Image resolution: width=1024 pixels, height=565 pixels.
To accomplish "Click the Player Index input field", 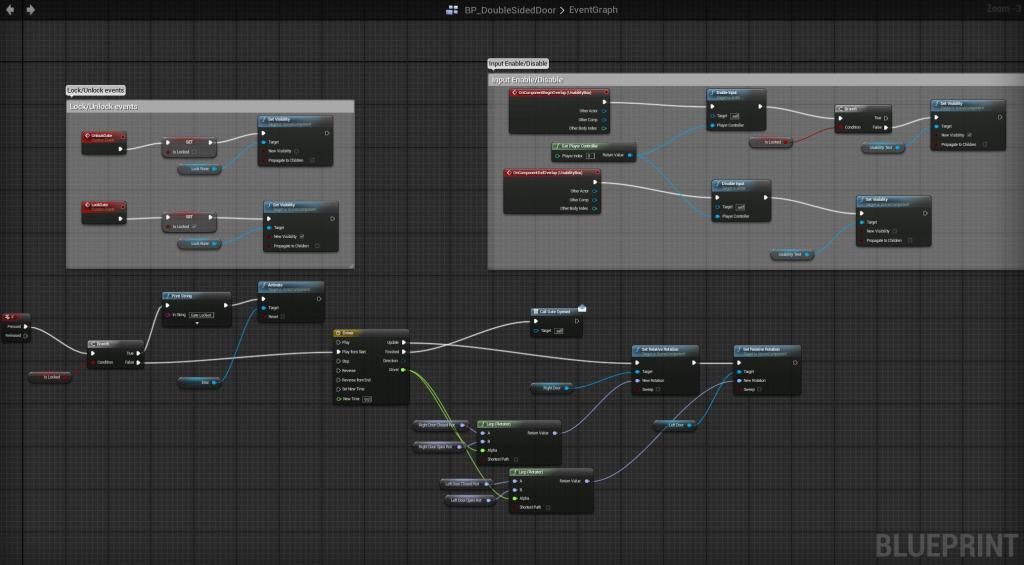I will (x=590, y=156).
